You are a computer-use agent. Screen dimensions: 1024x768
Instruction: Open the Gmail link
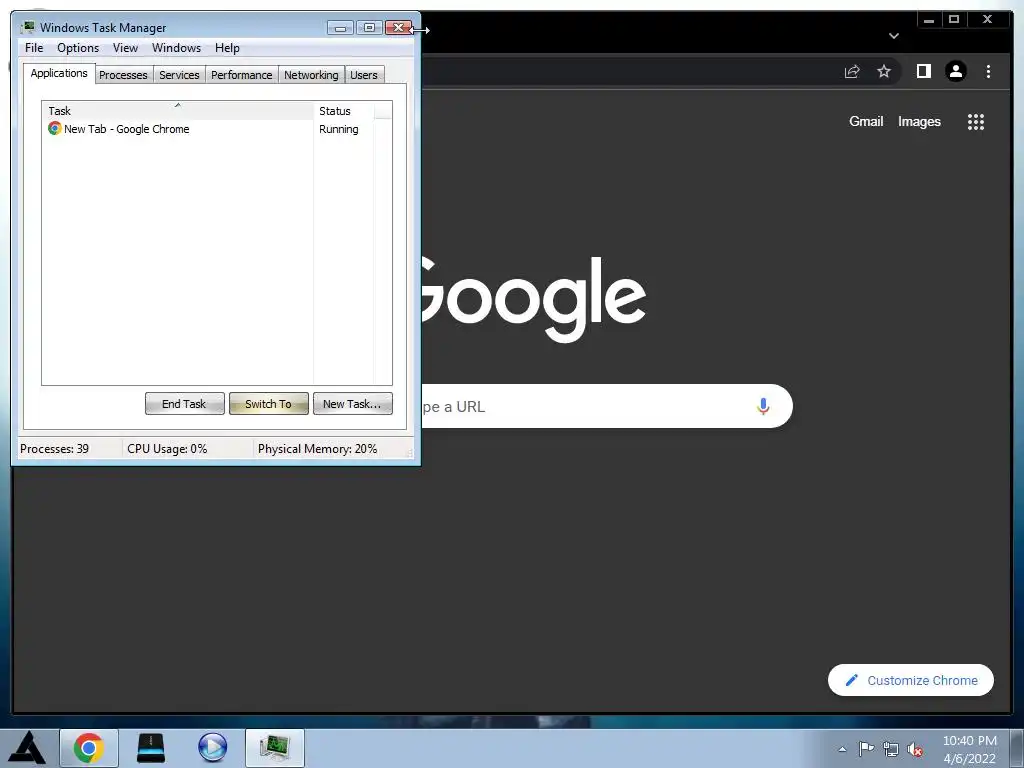pos(866,121)
